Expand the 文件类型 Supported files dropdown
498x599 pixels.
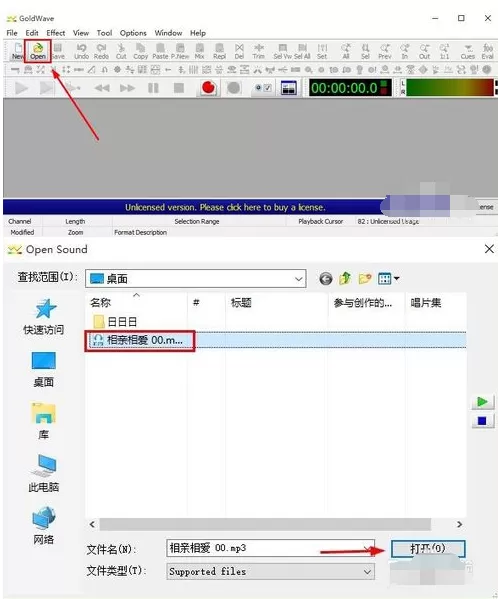(x=367, y=572)
